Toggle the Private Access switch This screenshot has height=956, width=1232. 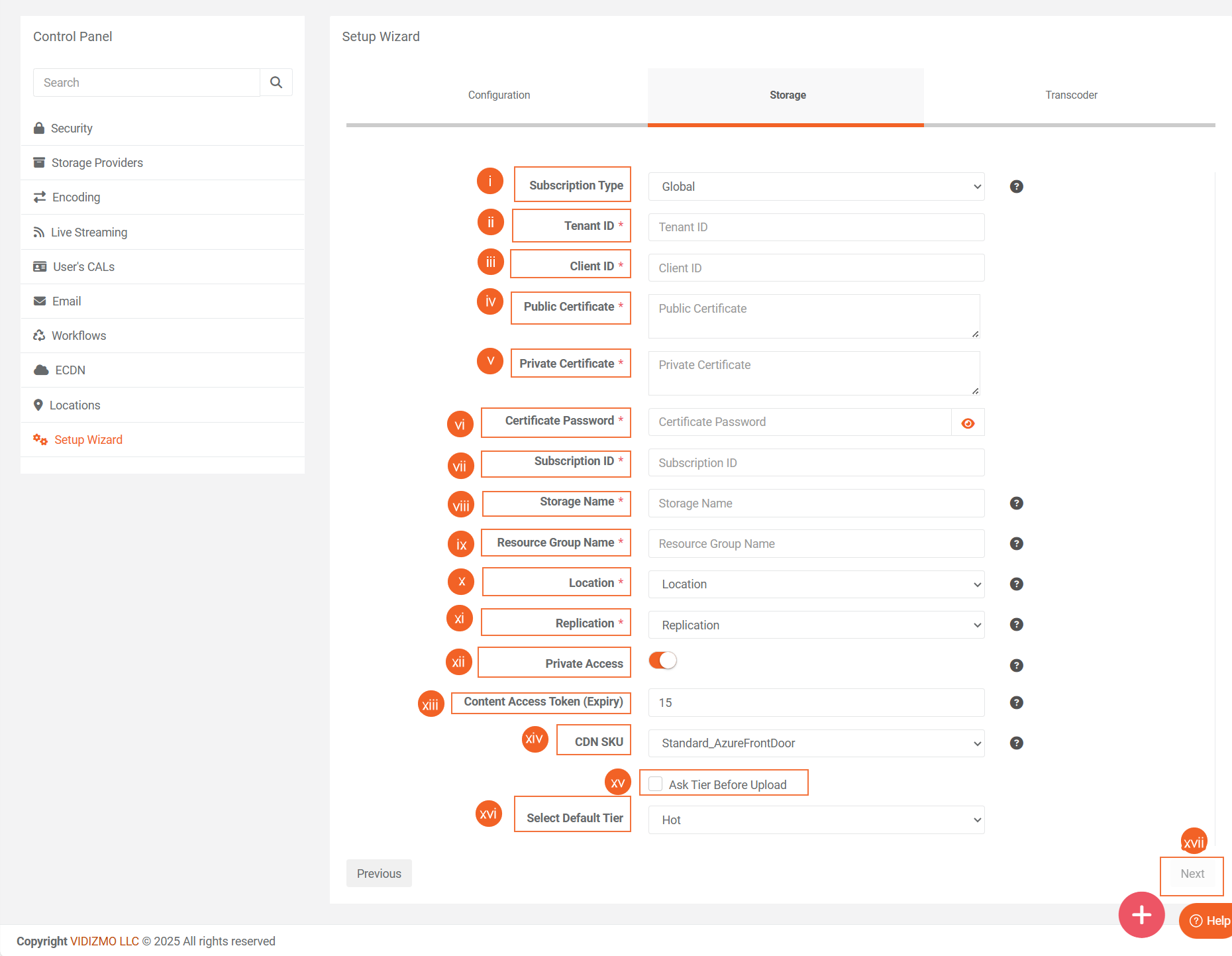pos(662,661)
